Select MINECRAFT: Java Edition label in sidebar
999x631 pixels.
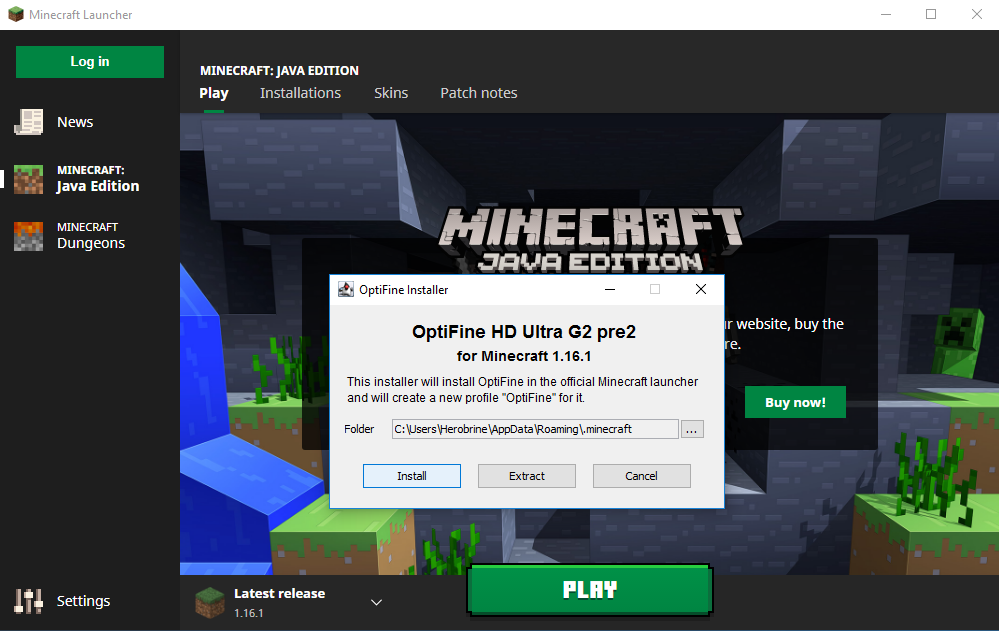click(98, 178)
